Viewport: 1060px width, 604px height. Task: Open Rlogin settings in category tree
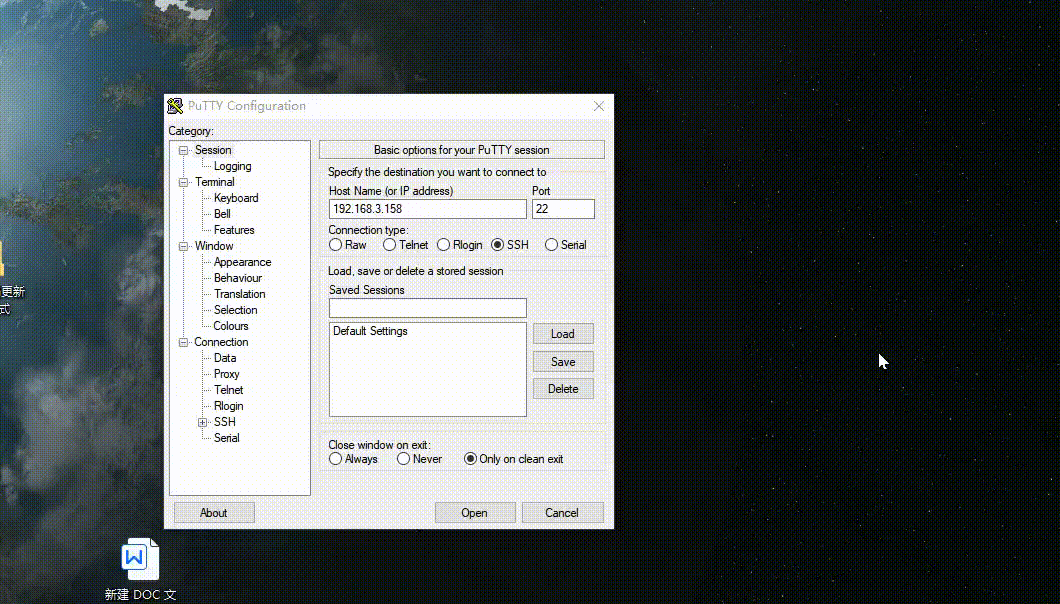point(228,406)
